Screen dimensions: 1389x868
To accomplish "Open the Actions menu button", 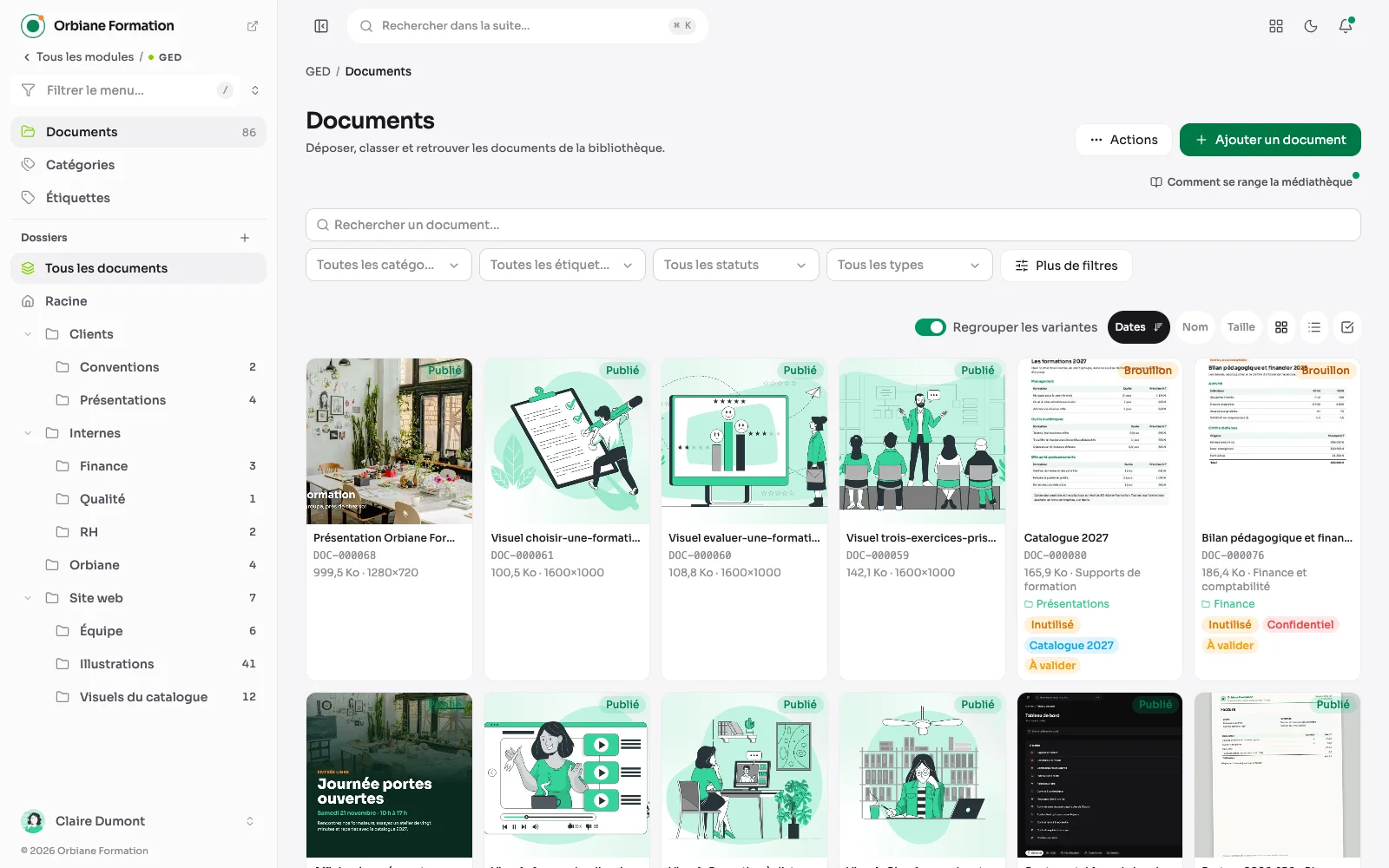I will pyautogui.click(x=1123, y=140).
